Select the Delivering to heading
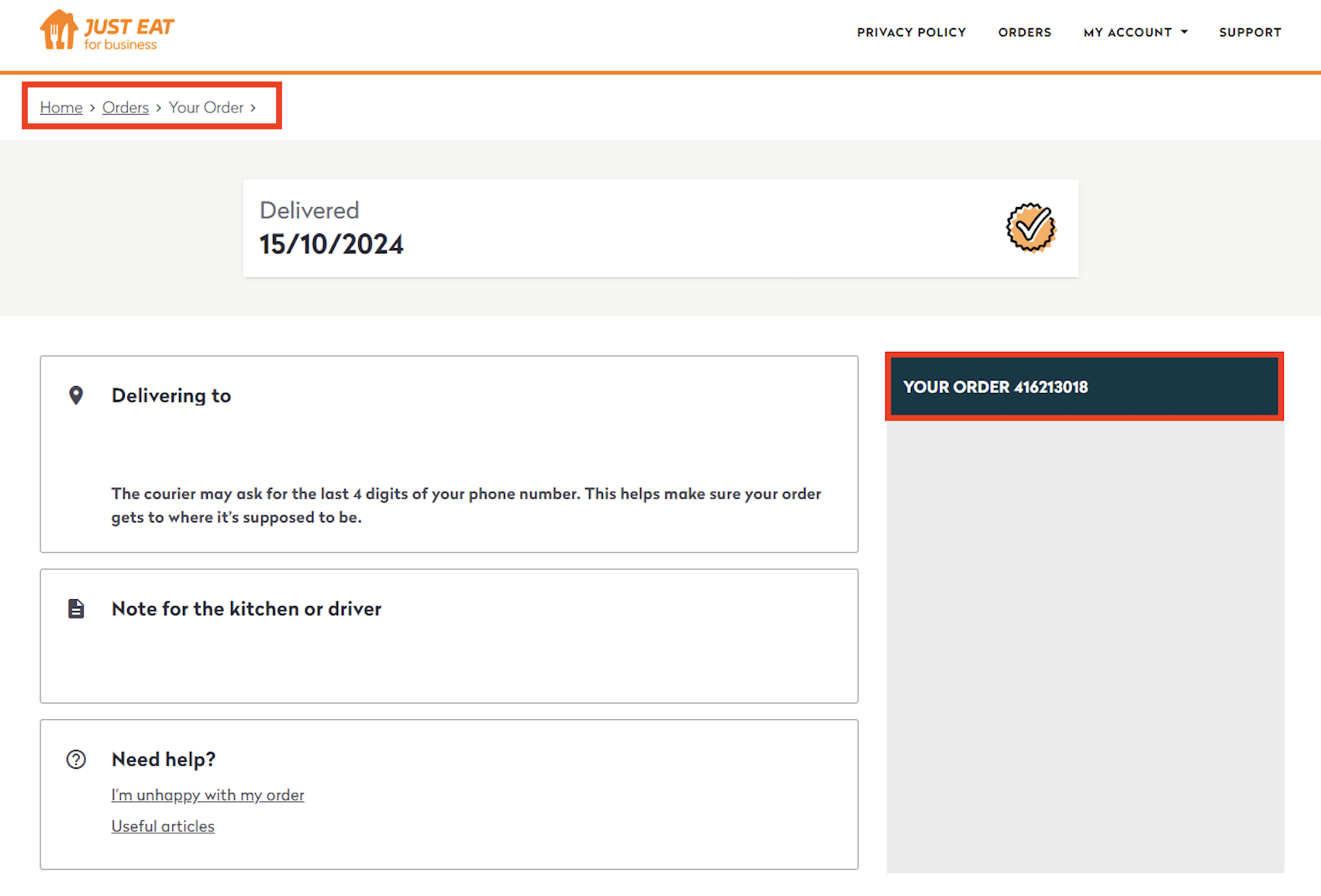1321x896 pixels. [171, 395]
